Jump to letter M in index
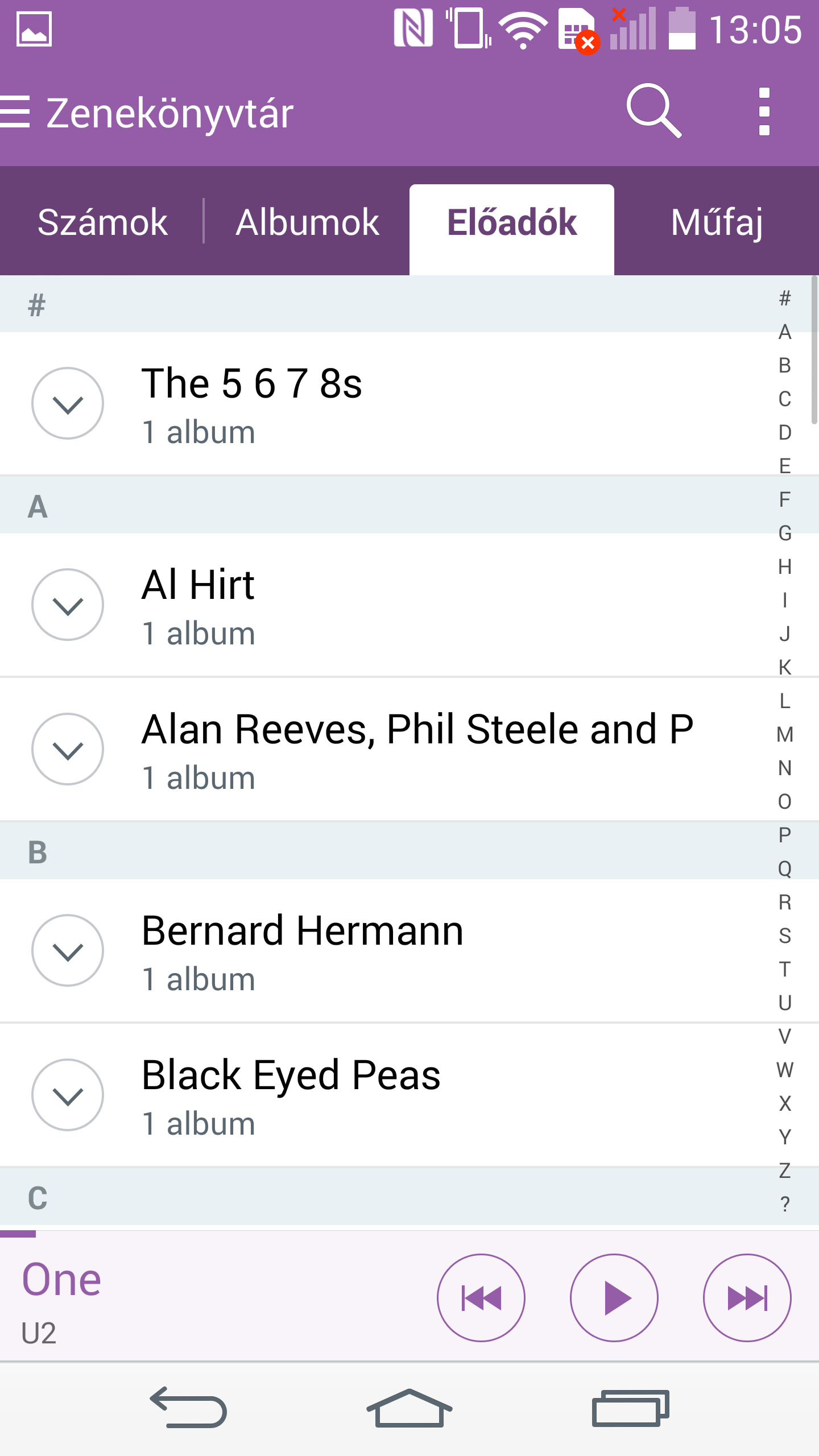This screenshot has height=1456, width=819. 785,734
